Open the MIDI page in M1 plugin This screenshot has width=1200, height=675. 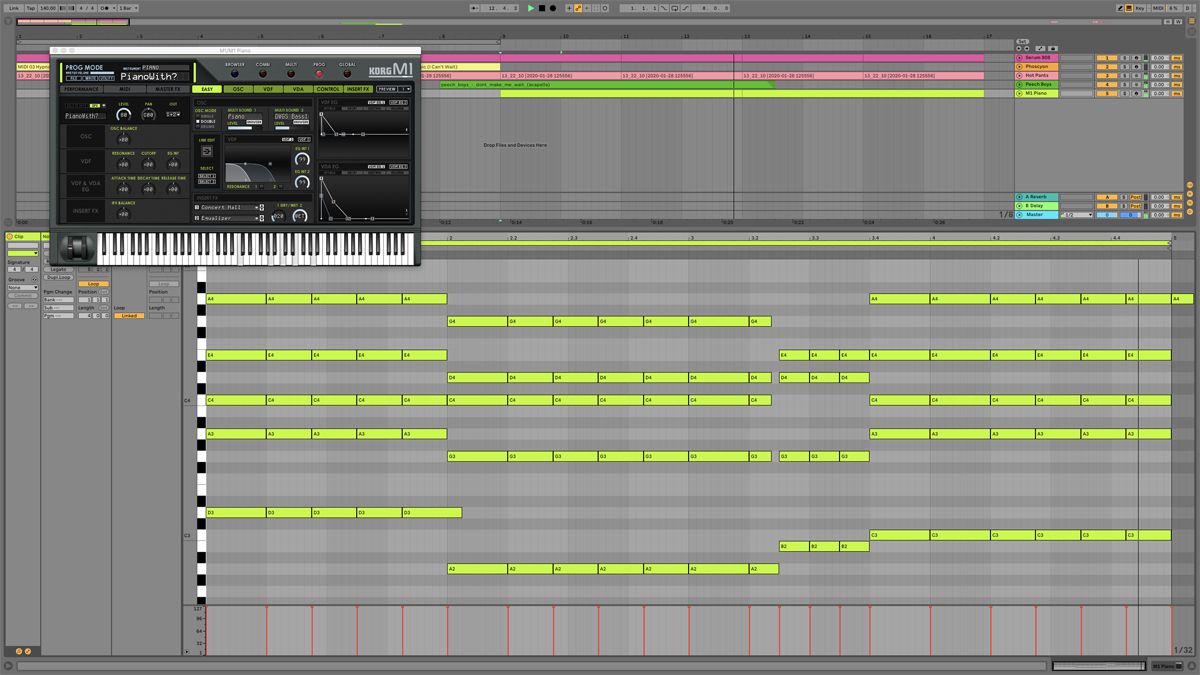click(x=125, y=89)
